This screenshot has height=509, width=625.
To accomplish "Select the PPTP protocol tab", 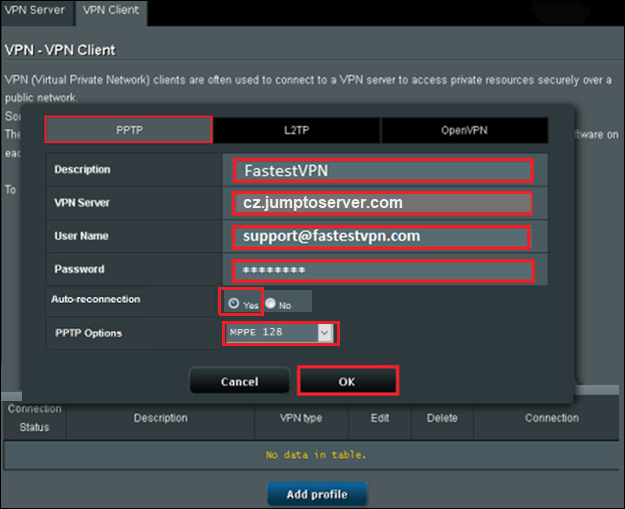I will pyautogui.click(x=129, y=130).
